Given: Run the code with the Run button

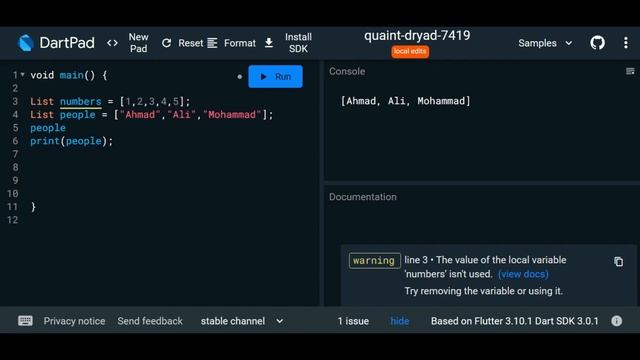Looking at the screenshot, I should pyautogui.click(x=276, y=76).
